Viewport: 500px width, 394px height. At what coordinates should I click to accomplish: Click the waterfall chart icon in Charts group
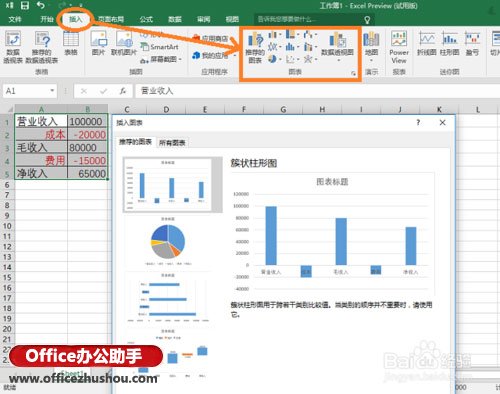coord(308,34)
